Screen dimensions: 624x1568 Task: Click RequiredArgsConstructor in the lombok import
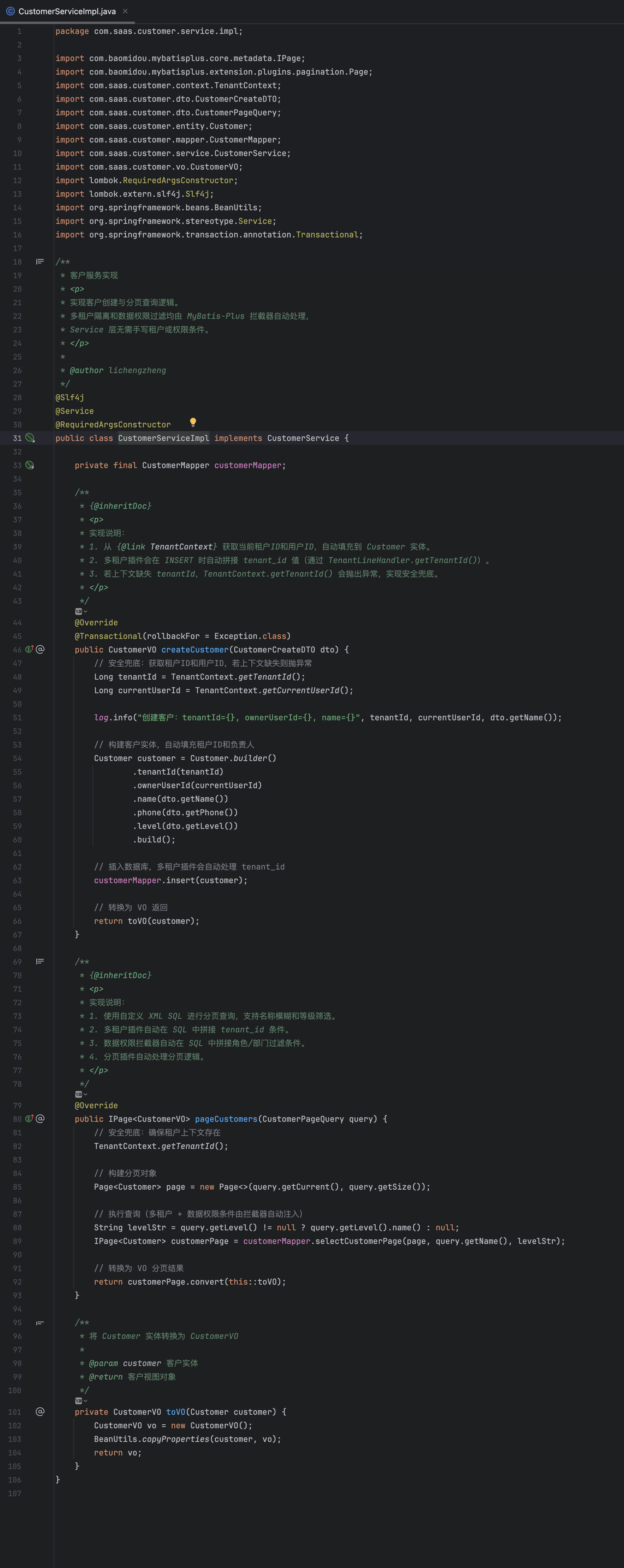click(178, 180)
